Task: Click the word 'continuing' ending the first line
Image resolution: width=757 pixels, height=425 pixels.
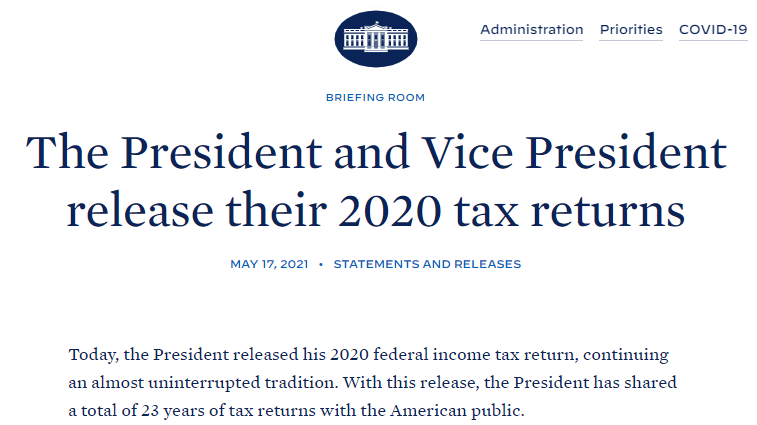Action: coord(626,355)
